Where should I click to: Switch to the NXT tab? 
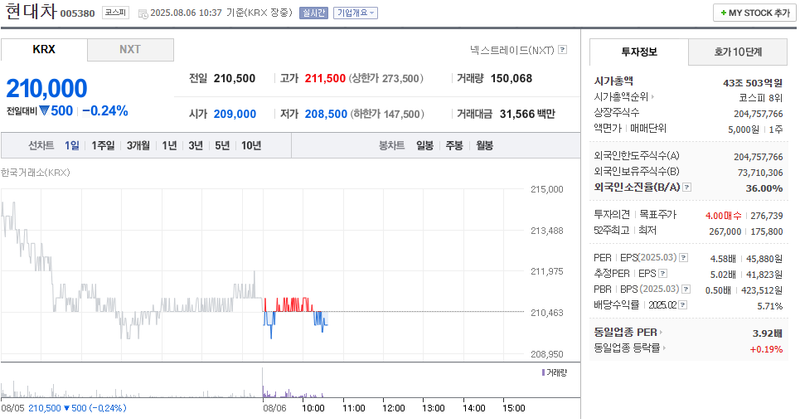(x=130, y=50)
